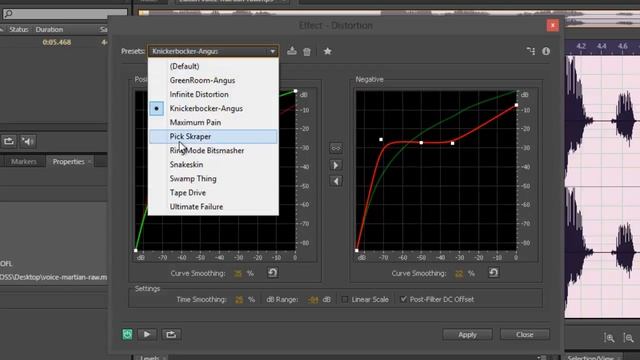Reset the negative curve

tap(493, 273)
